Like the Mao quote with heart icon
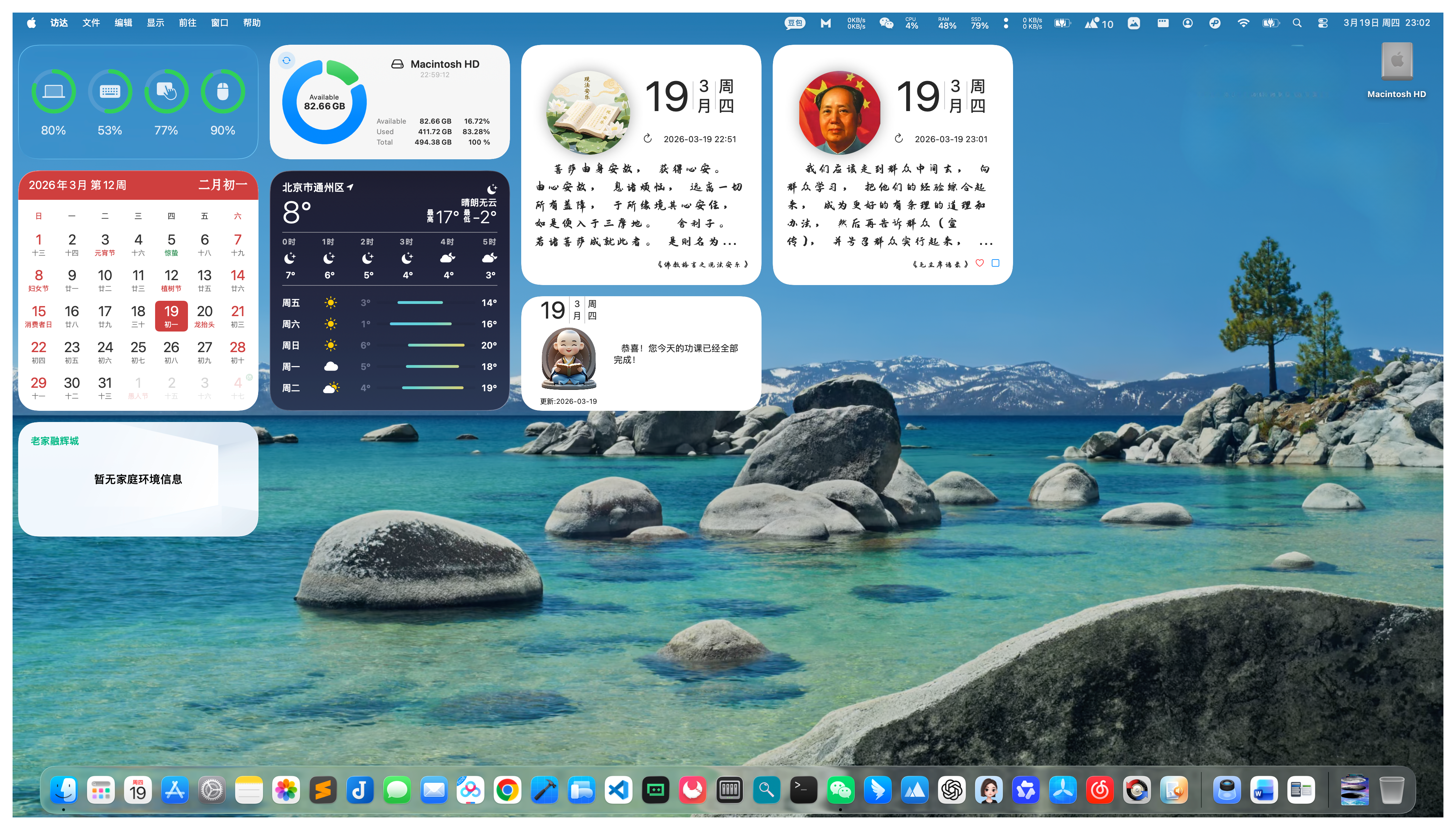Image resolution: width=1456 pixels, height=830 pixels. coord(979,263)
